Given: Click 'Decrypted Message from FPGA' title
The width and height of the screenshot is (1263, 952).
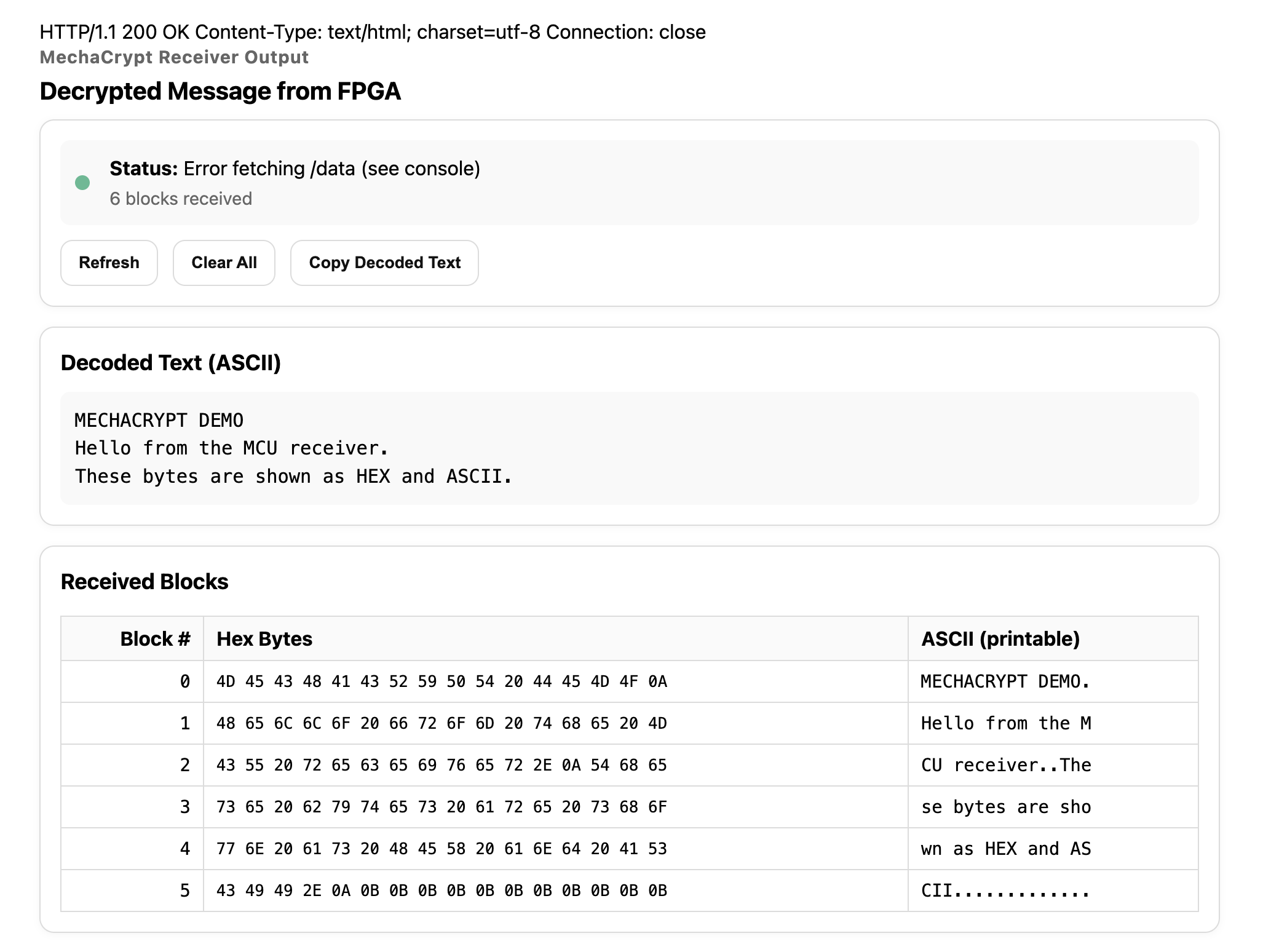Looking at the screenshot, I should 220,91.
